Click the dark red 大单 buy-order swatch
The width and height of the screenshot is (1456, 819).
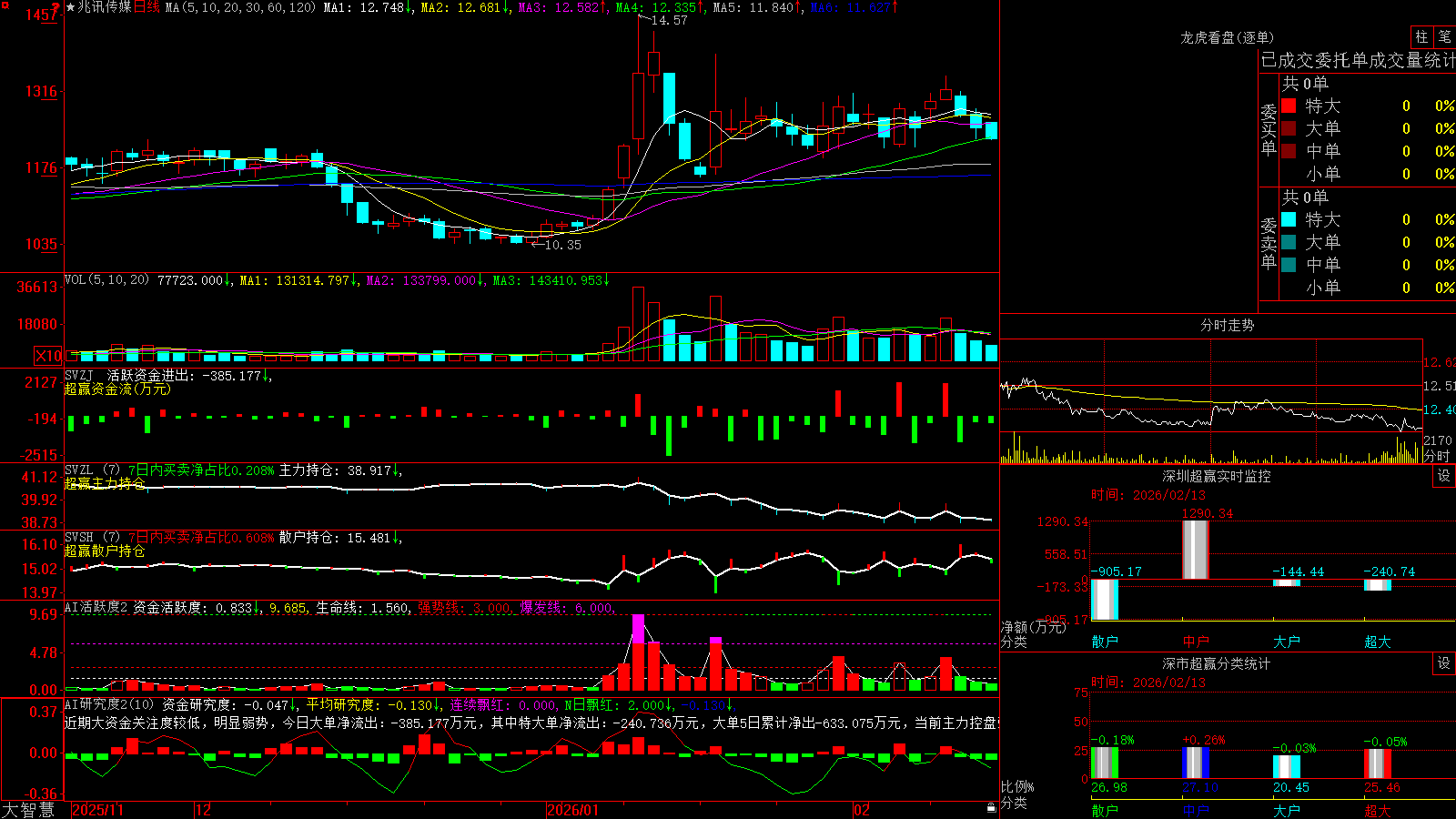pyautogui.click(x=1289, y=128)
